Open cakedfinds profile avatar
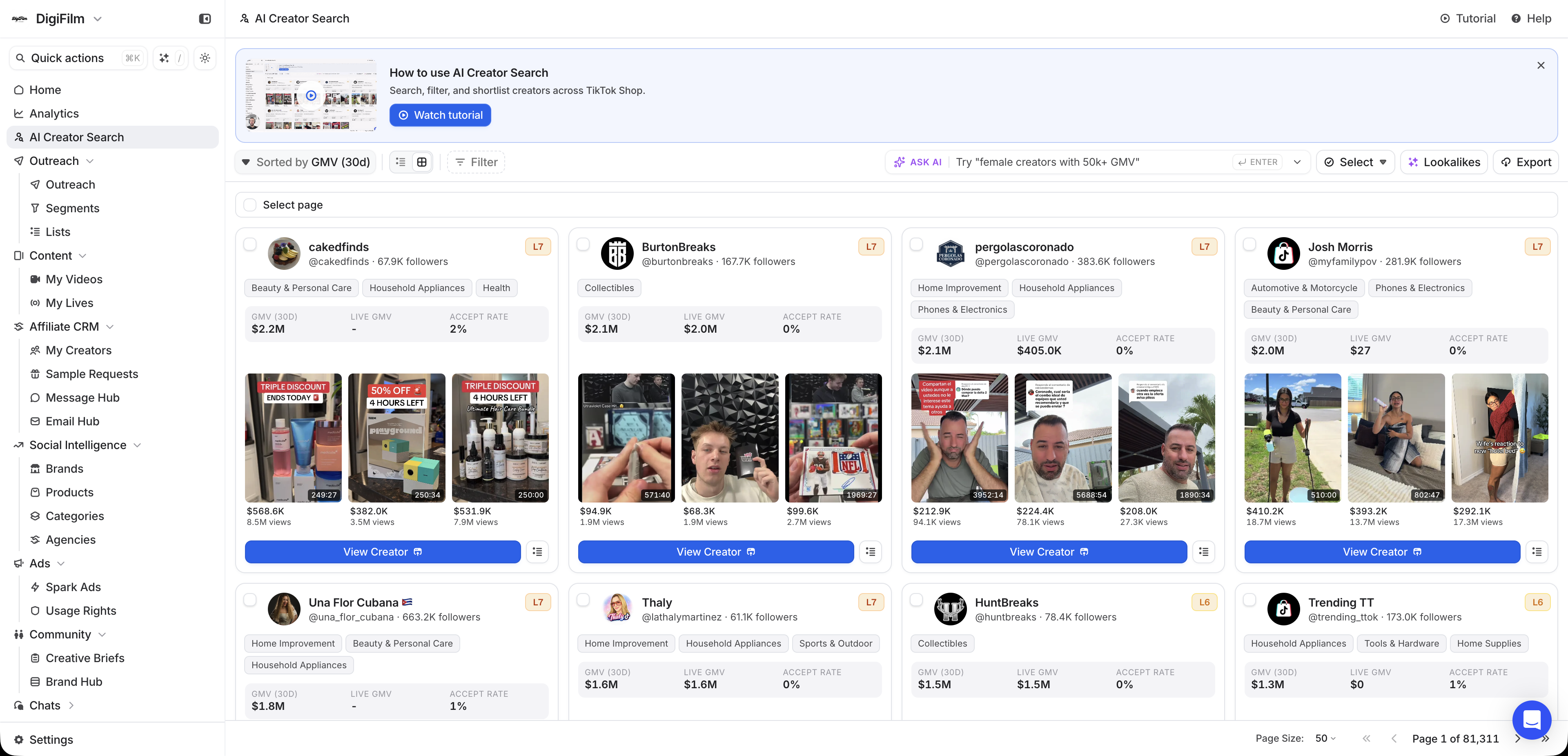This screenshot has width=1568, height=756. click(x=284, y=253)
